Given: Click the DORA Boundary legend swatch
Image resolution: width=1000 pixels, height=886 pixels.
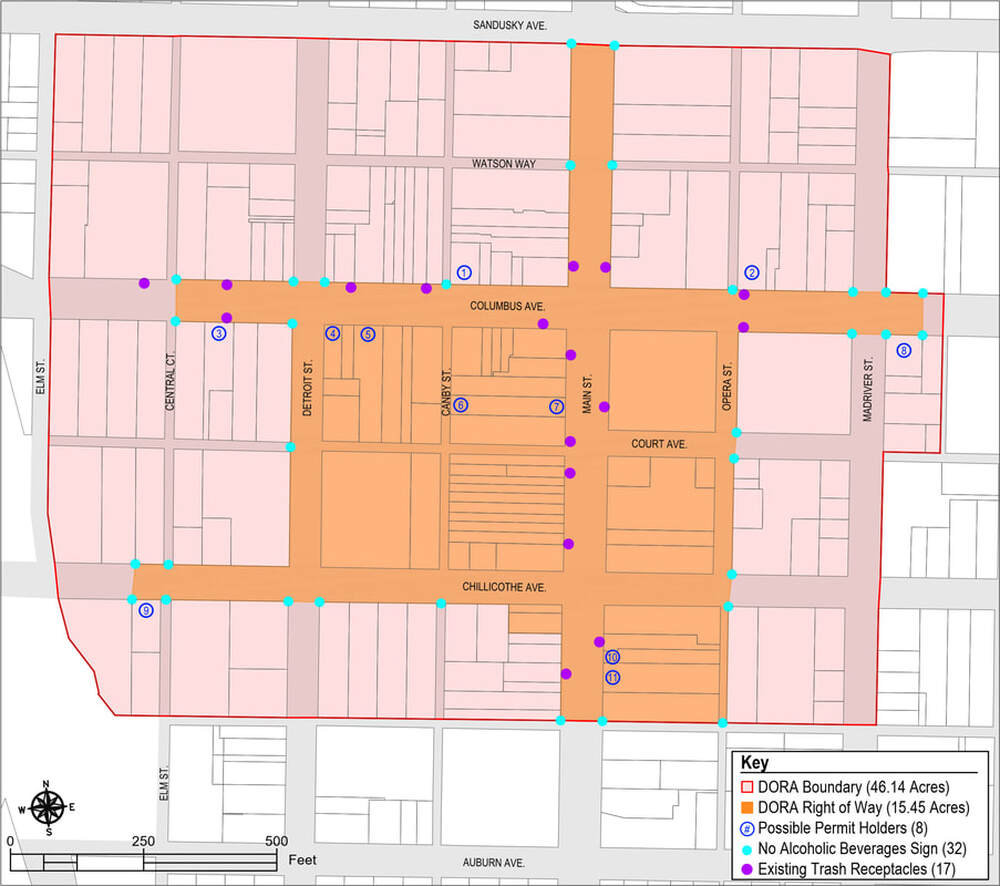Looking at the screenshot, I should coord(747,786).
